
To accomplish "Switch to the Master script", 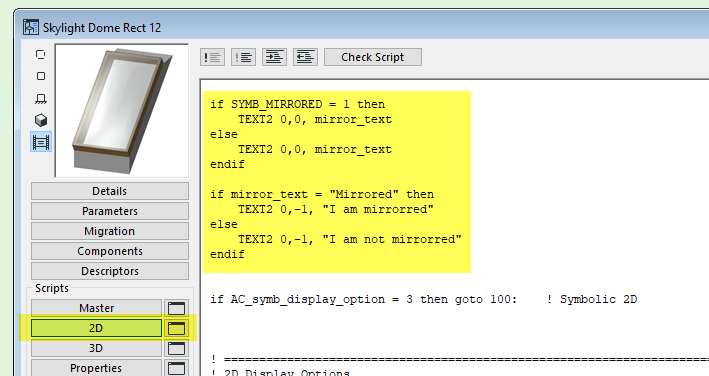I will (96, 308).
